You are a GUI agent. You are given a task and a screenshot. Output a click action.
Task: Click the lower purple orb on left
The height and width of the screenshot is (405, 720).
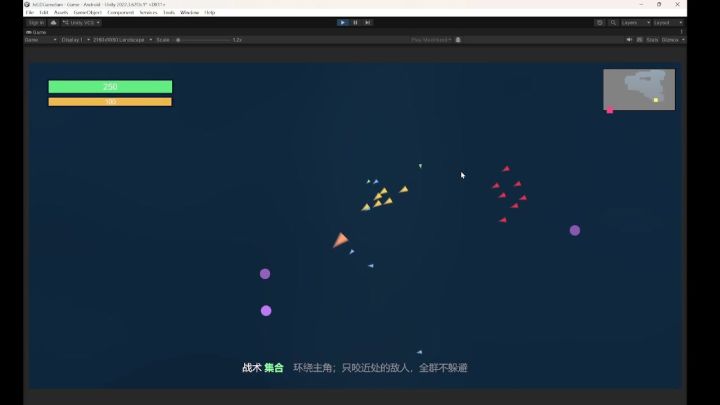point(266,311)
